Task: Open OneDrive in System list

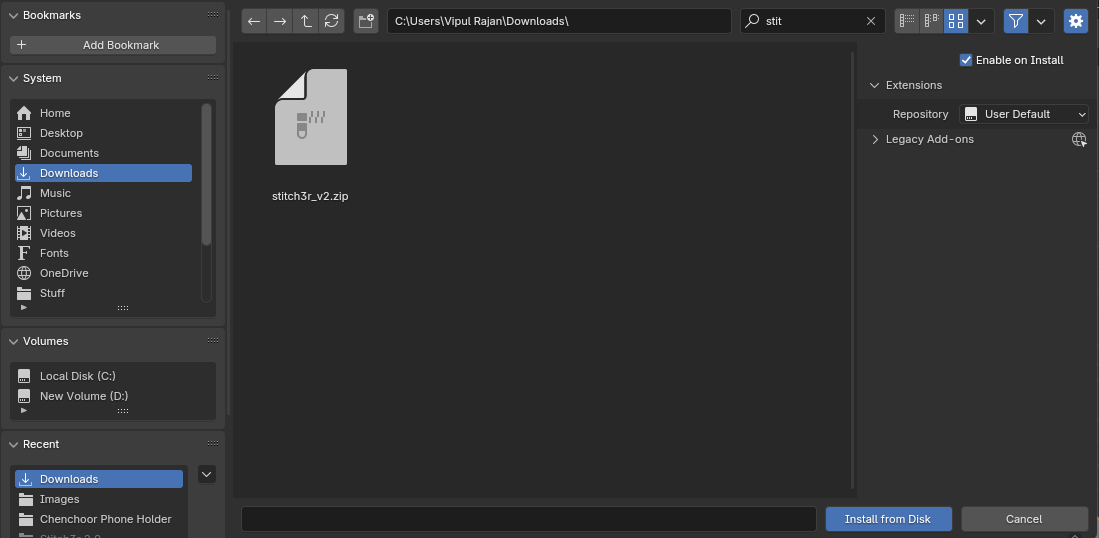Action: 103,273
